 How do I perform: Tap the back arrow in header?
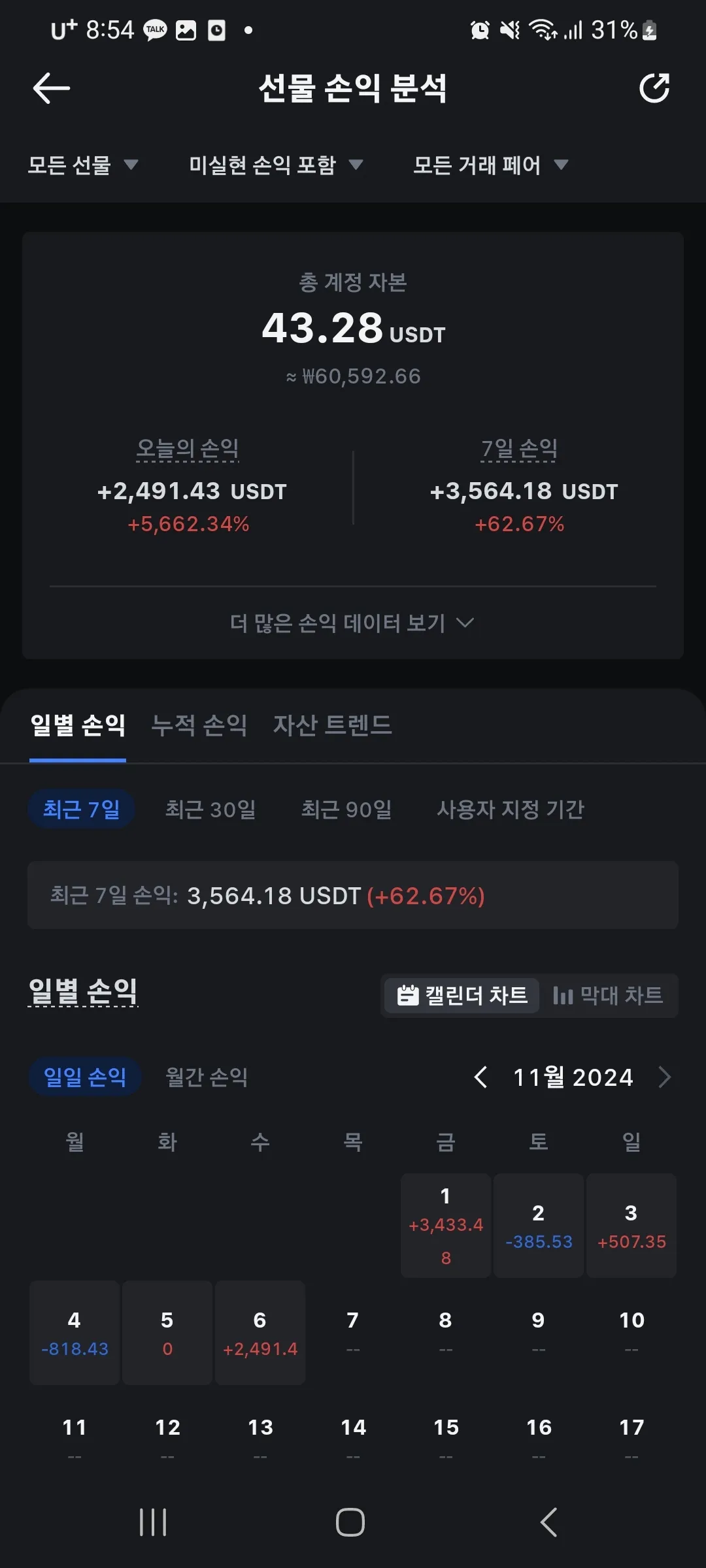pos(52,88)
